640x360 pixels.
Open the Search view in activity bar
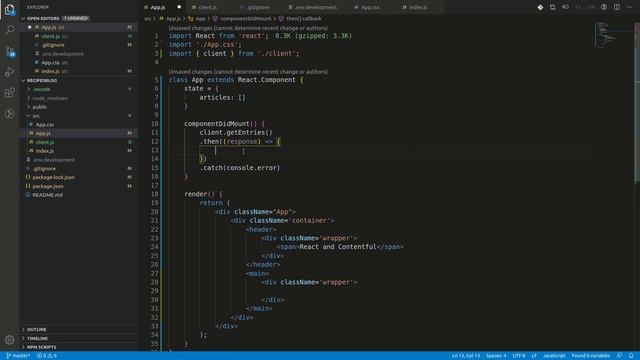(x=10, y=30)
